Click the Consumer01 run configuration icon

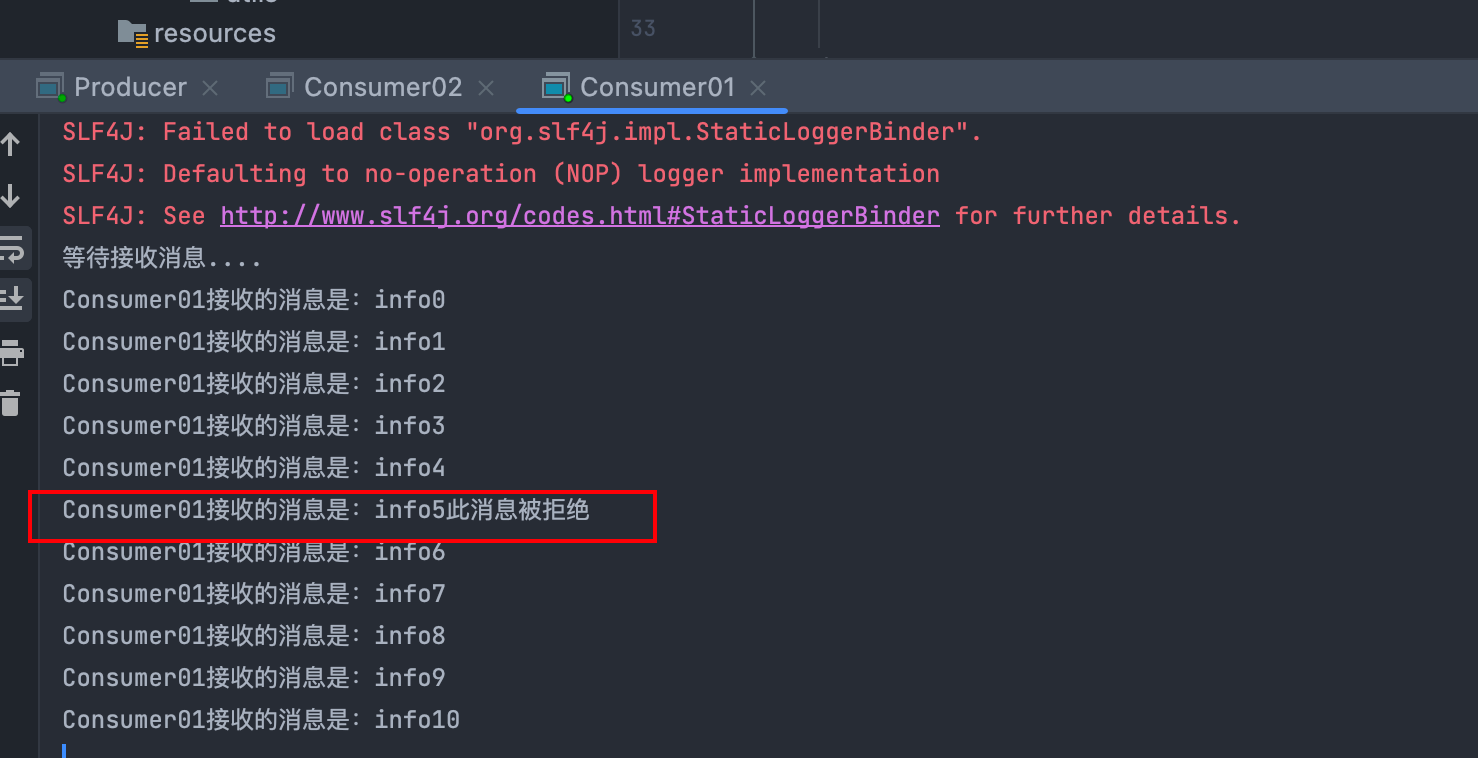(556, 88)
